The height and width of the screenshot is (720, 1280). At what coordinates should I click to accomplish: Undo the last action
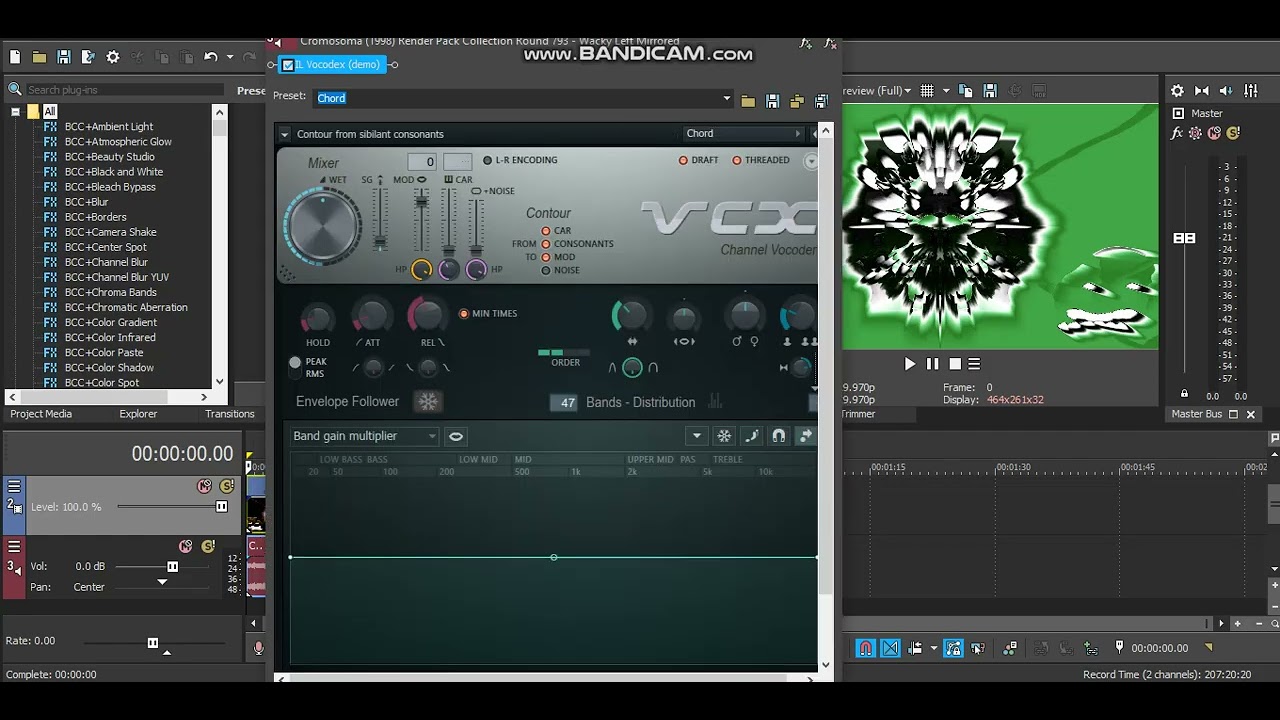[x=210, y=57]
